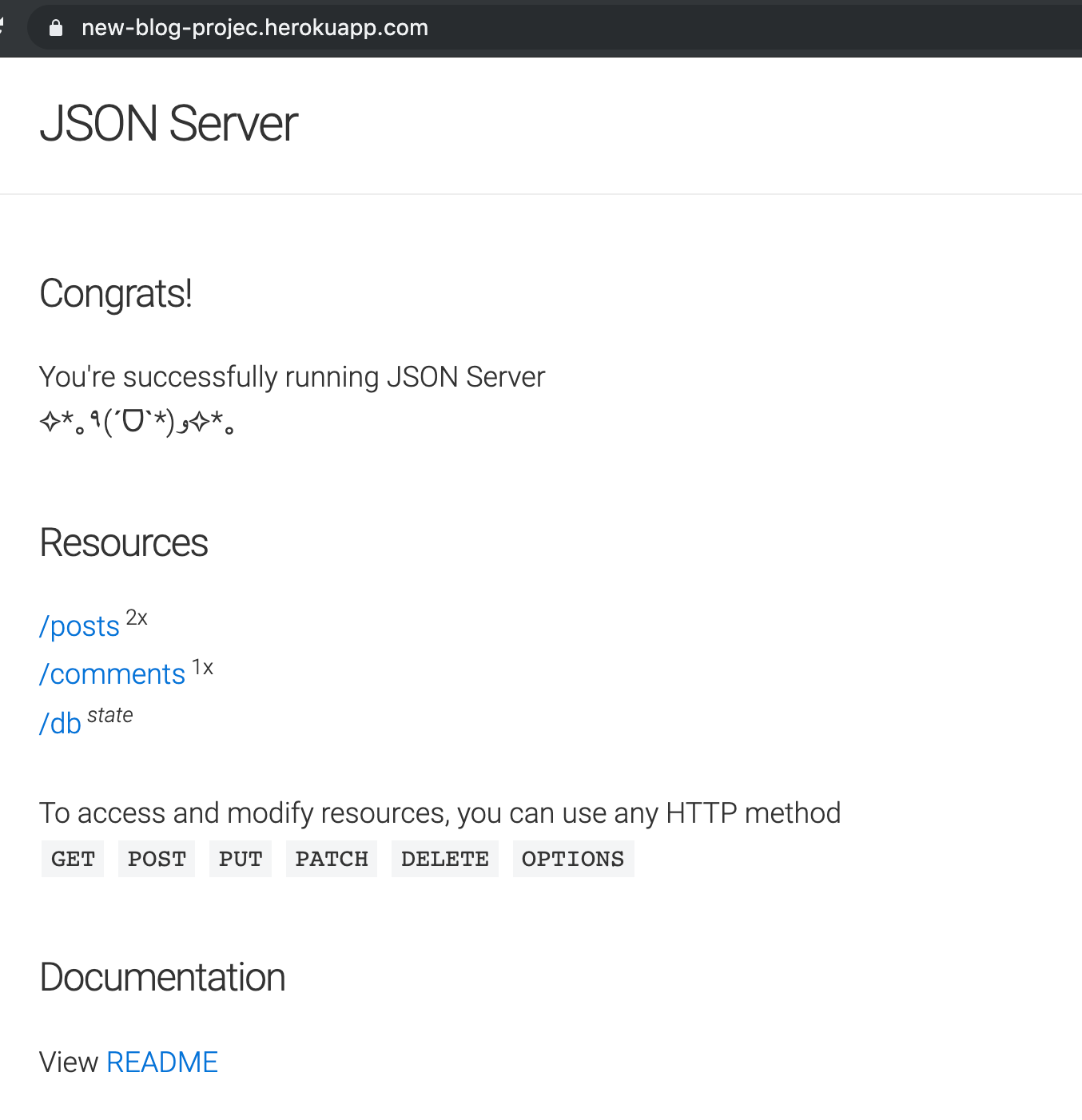Click the DELETE method label
Viewport: 1082px width, 1120px height.
[x=445, y=859]
